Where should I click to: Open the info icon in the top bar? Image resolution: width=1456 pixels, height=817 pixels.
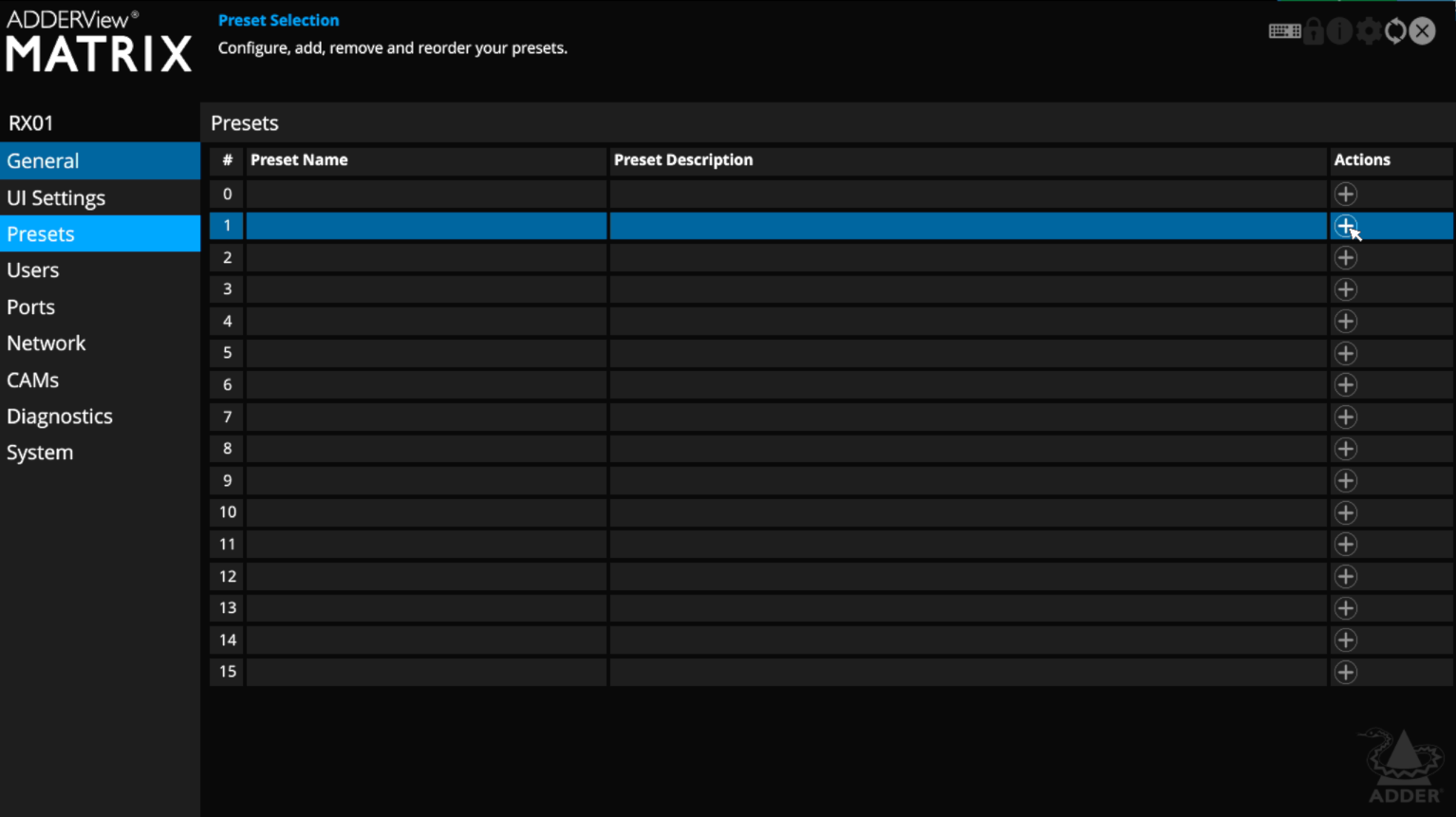1339,31
